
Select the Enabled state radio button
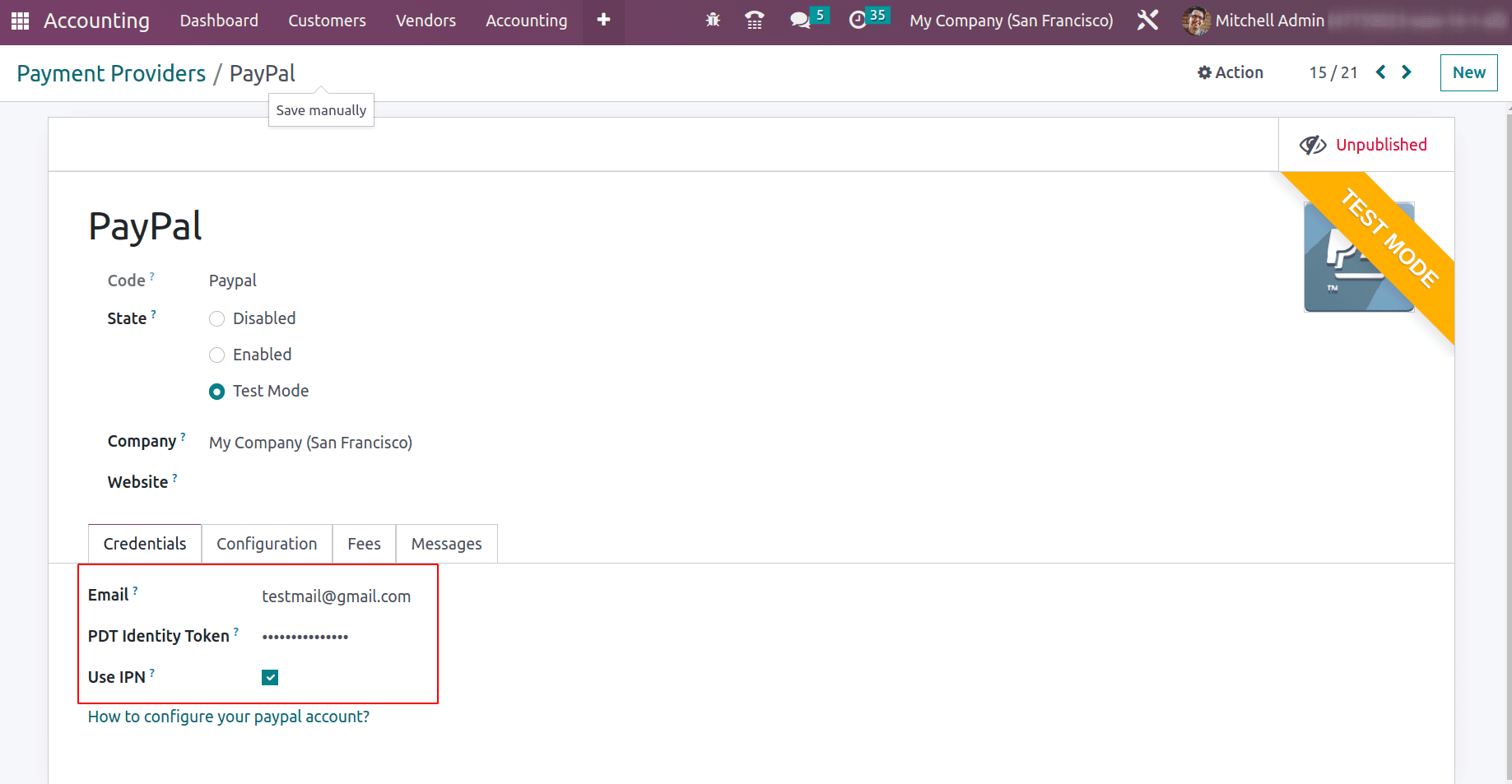point(216,355)
